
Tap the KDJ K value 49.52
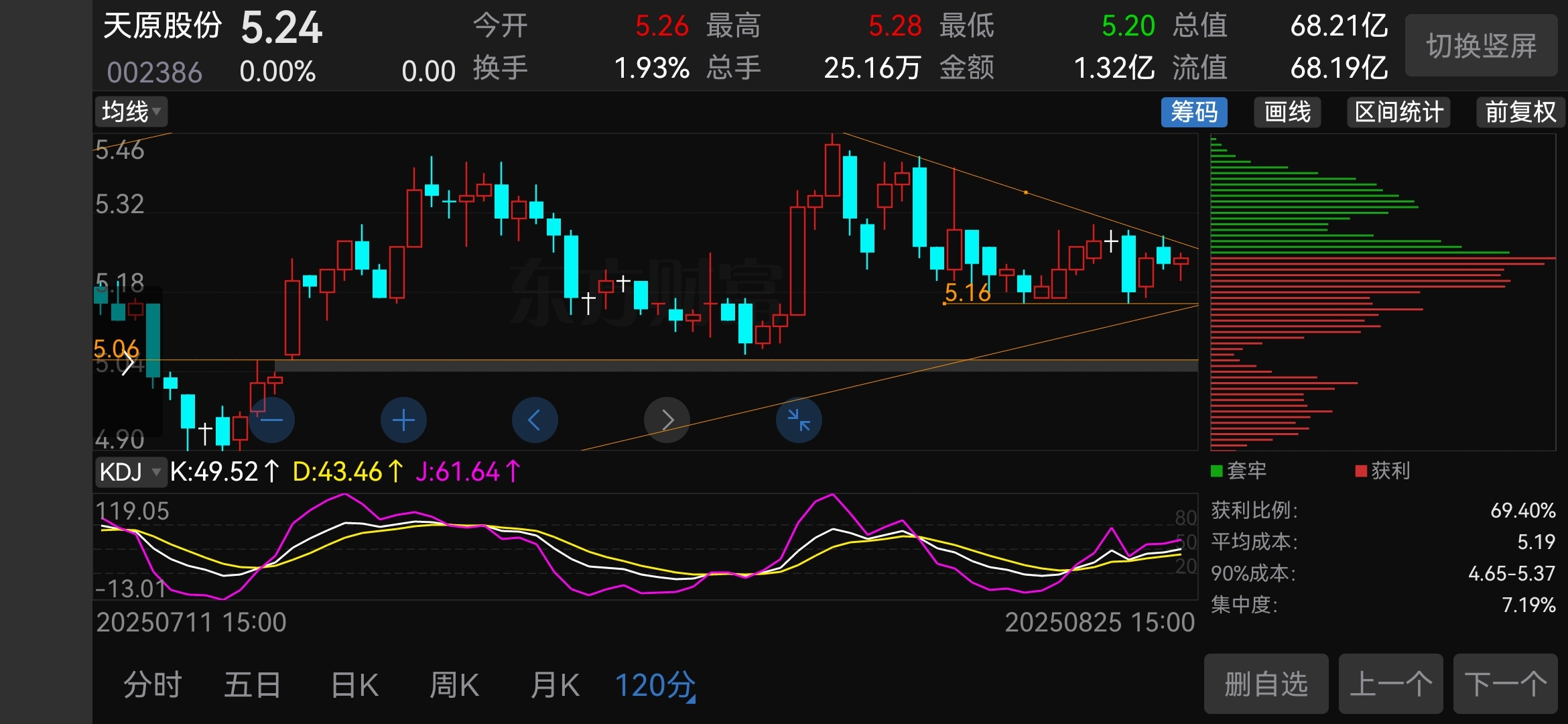(224, 472)
